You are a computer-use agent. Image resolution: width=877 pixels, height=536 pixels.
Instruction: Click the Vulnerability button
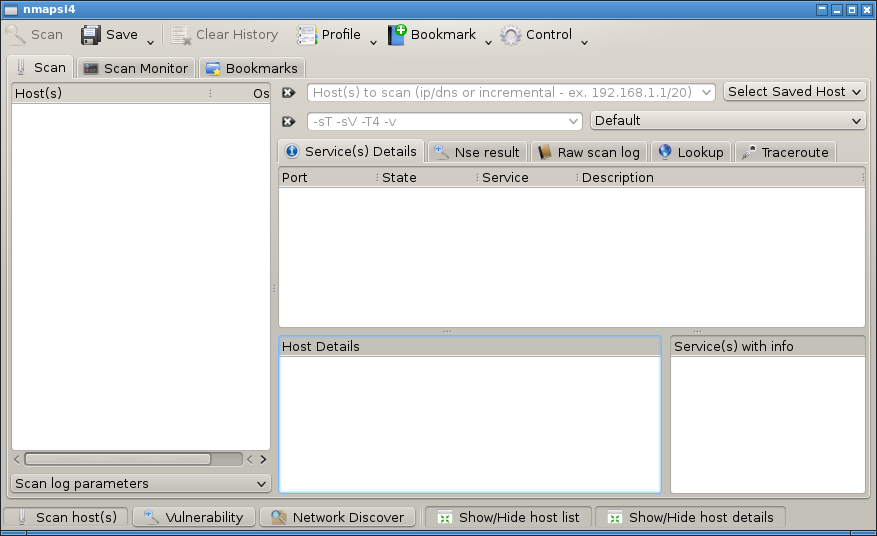click(194, 518)
